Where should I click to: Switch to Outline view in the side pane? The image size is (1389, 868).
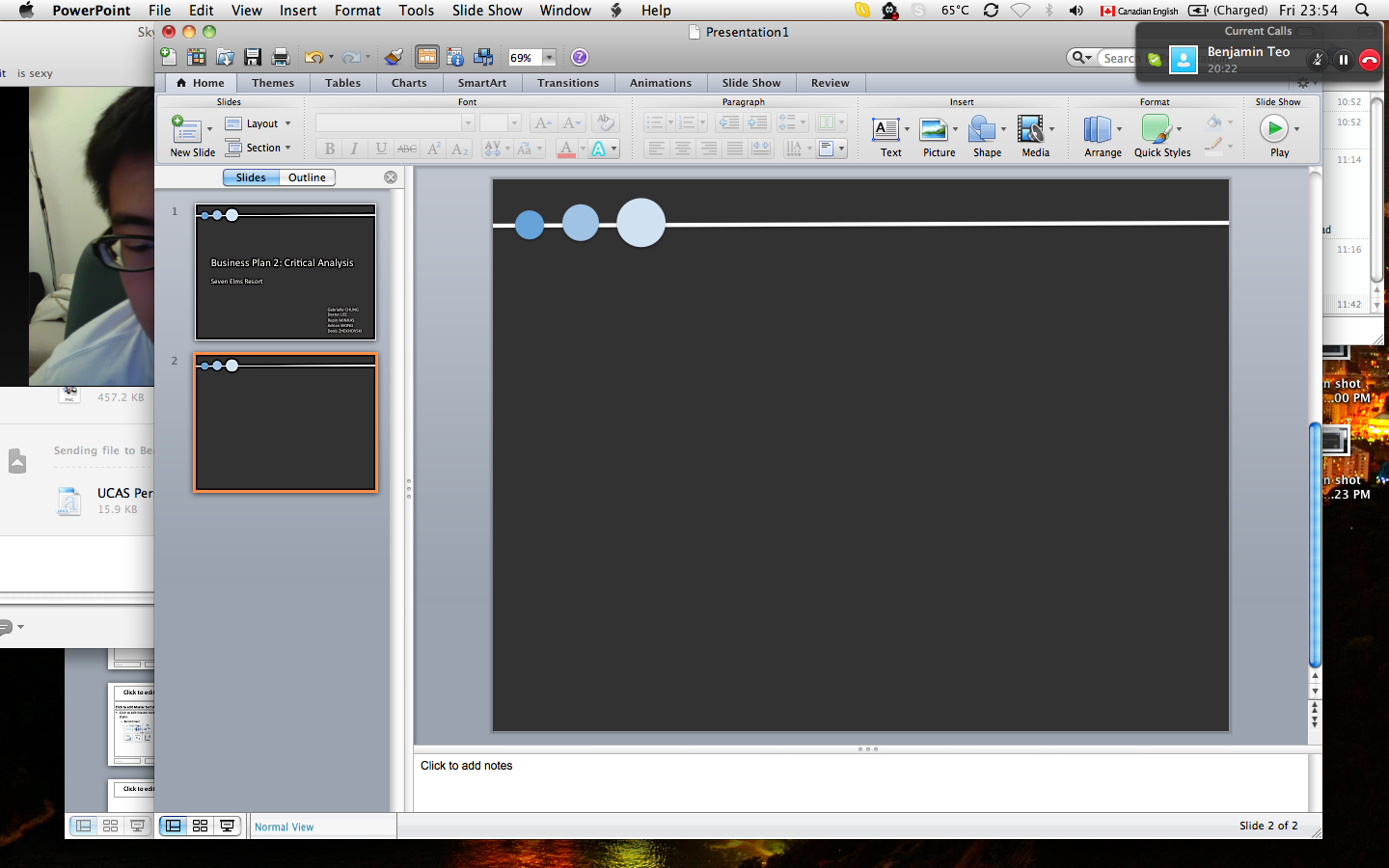[x=307, y=177]
